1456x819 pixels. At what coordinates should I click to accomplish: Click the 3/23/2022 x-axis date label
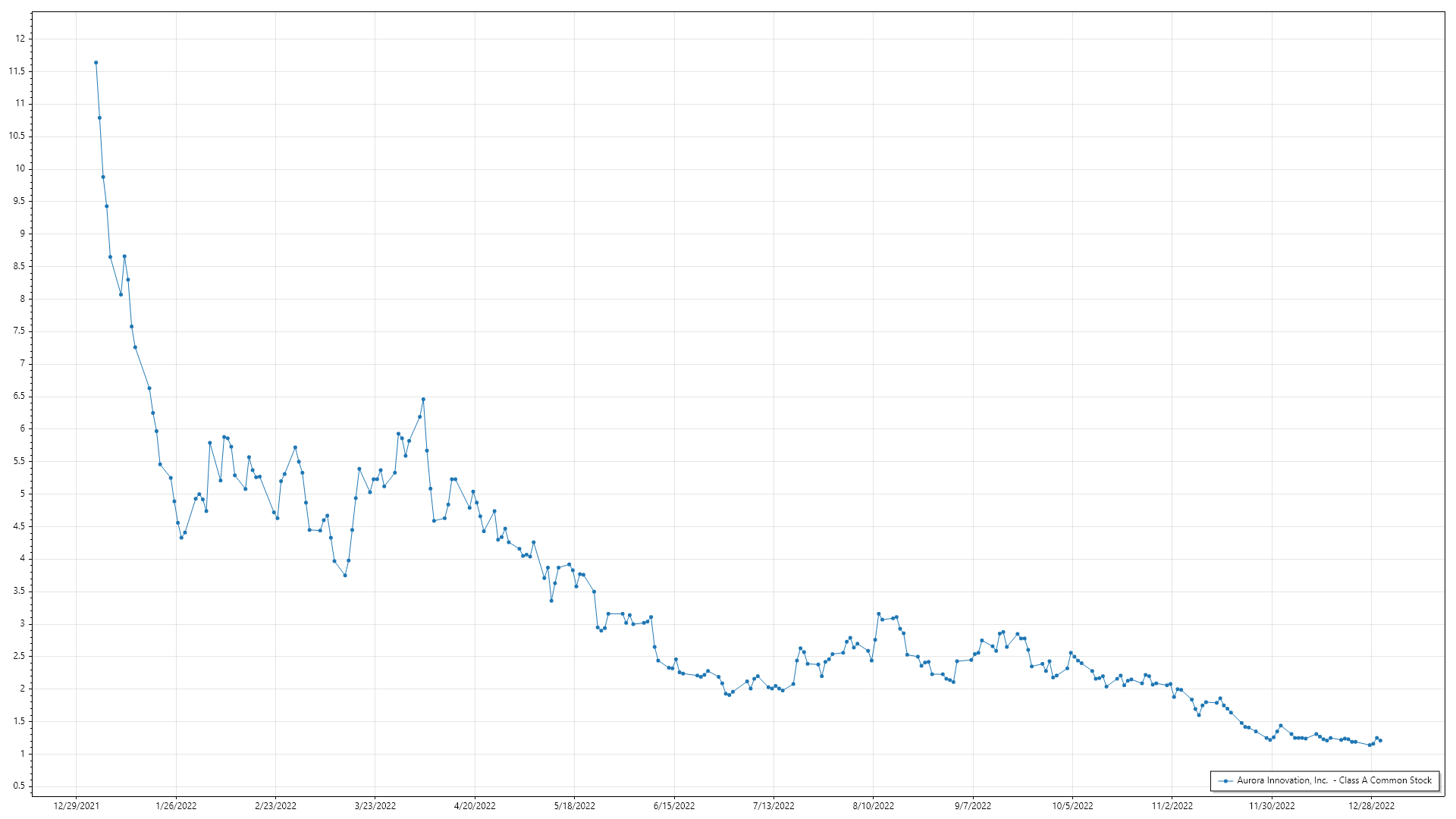(375, 805)
